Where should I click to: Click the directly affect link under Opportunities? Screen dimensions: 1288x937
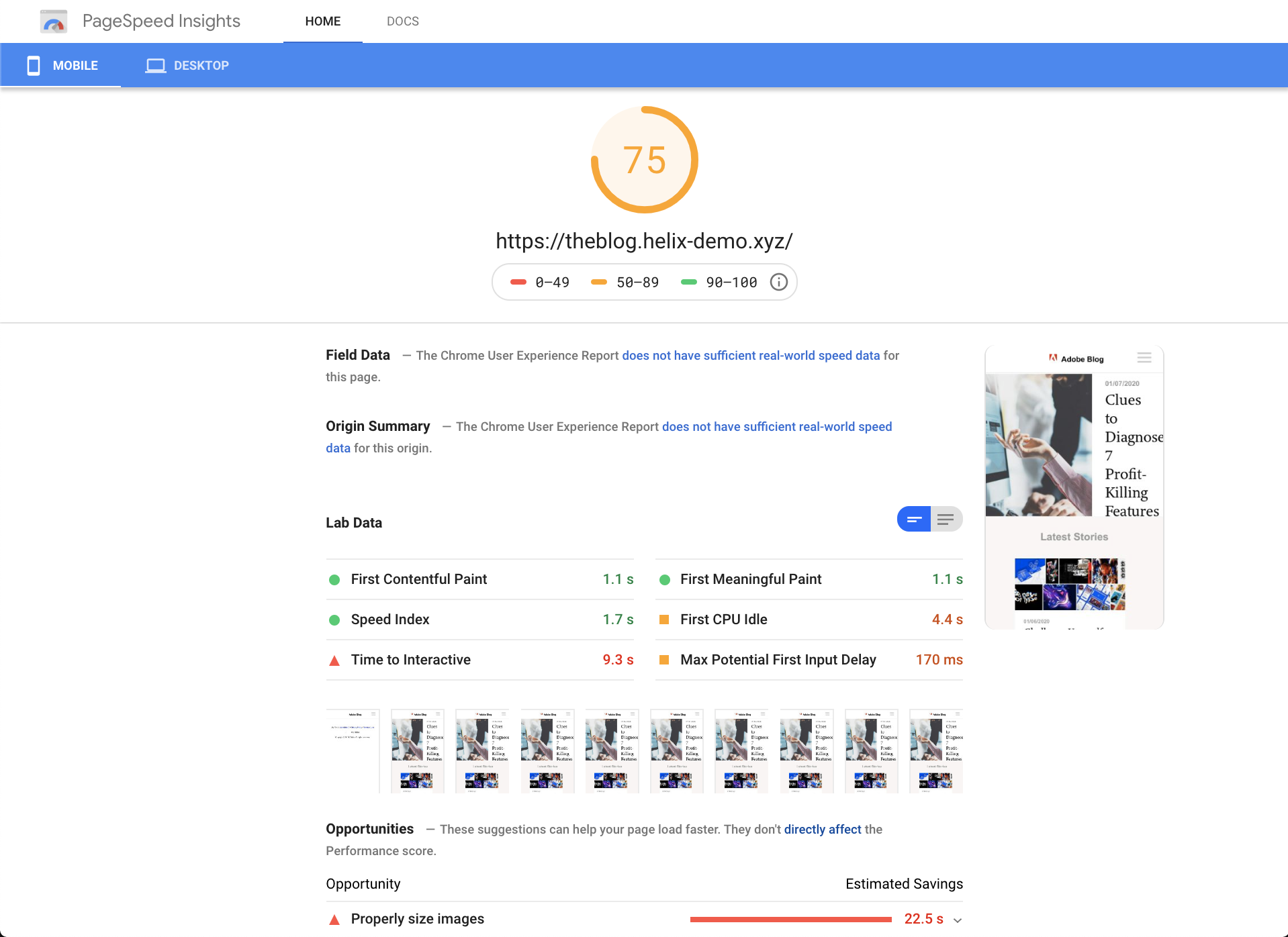tap(822, 830)
